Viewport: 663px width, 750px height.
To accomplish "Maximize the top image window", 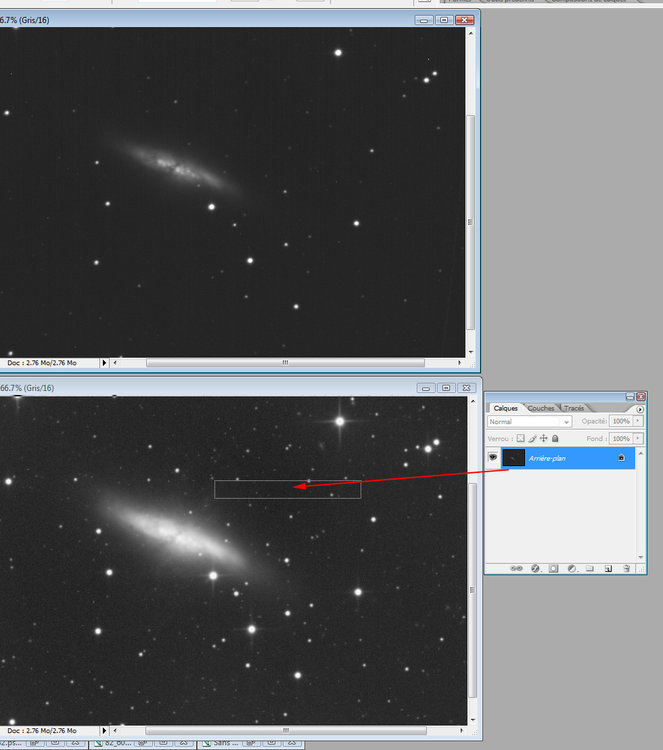I will click(444, 20).
